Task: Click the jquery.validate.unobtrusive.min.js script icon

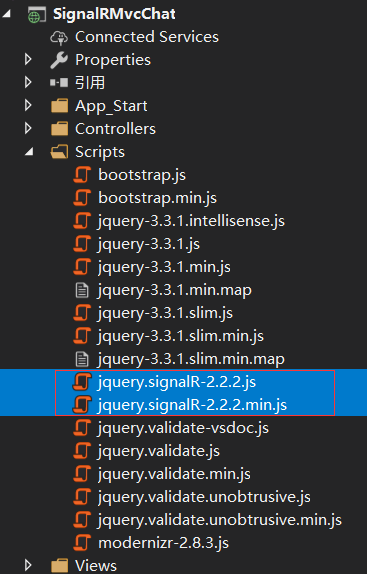Action: tap(82, 520)
